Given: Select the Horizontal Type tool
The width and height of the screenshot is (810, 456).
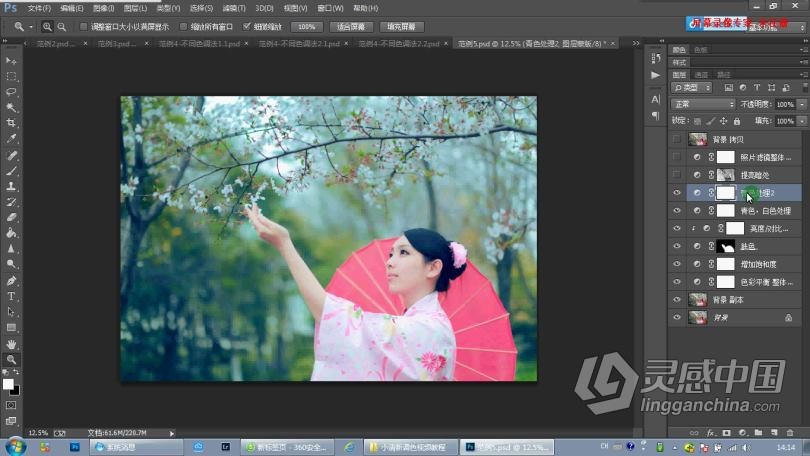Looking at the screenshot, I should coord(11,296).
